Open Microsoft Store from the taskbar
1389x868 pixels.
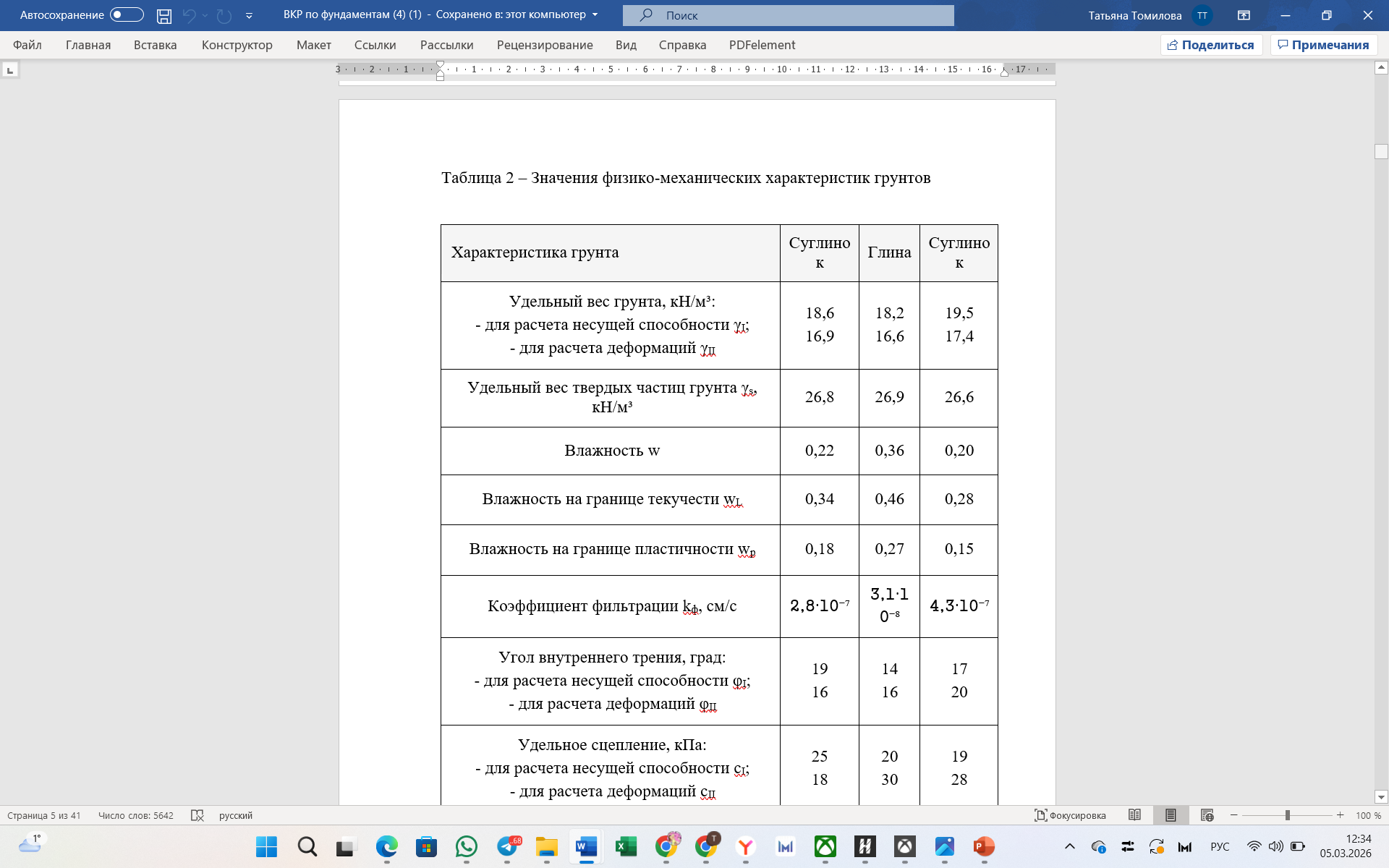click(x=426, y=846)
